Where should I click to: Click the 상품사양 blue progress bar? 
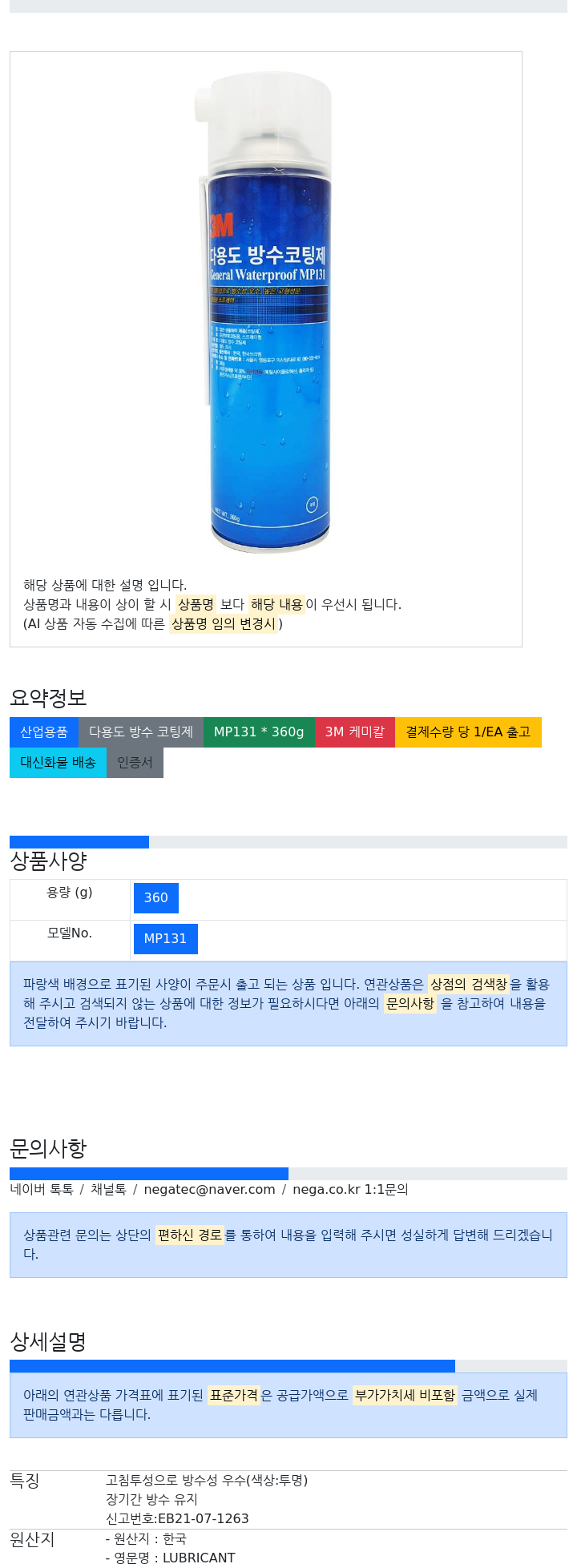click(x=79, y=842)
